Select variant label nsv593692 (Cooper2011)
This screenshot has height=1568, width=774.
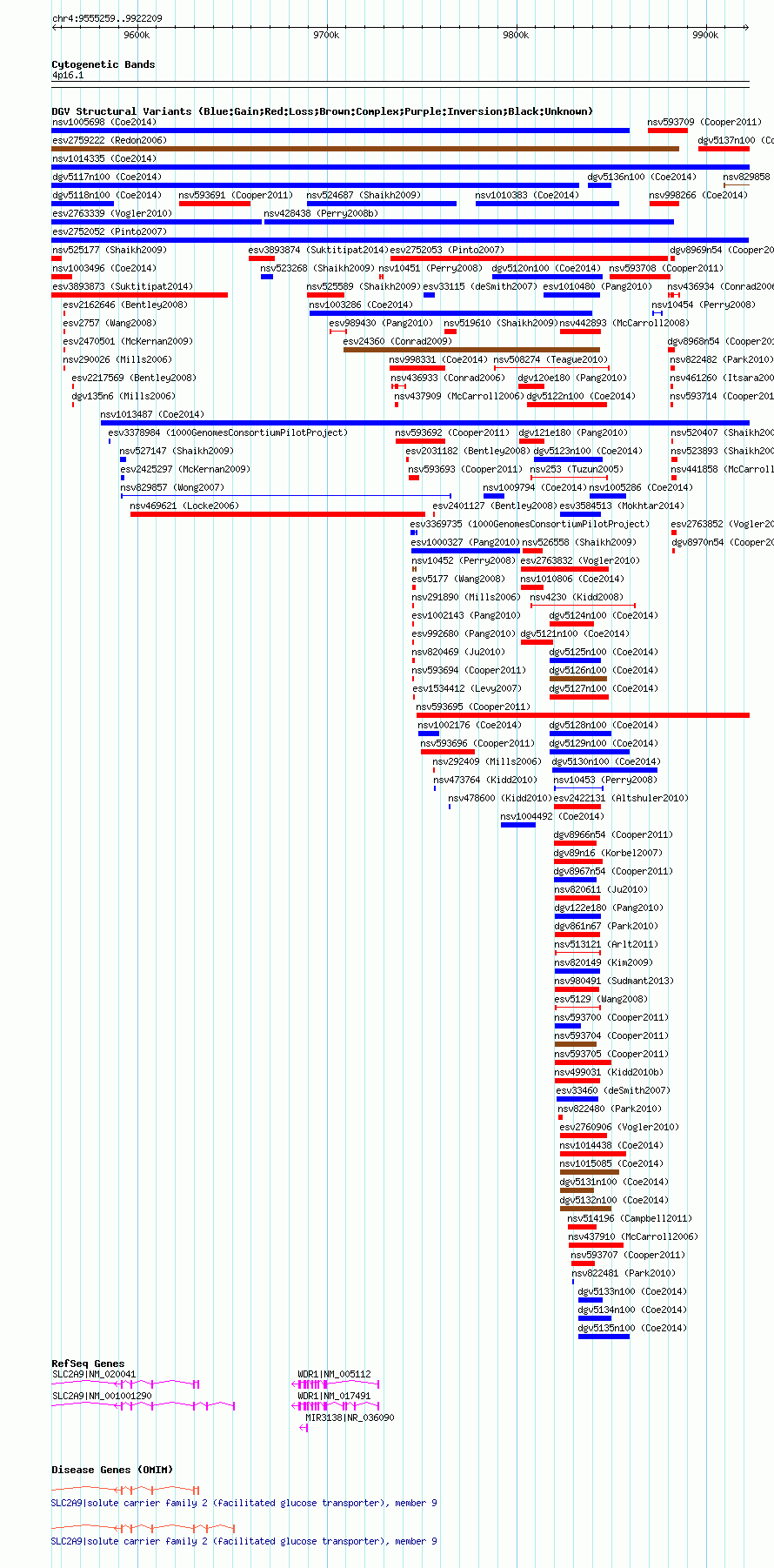(452, 432)
